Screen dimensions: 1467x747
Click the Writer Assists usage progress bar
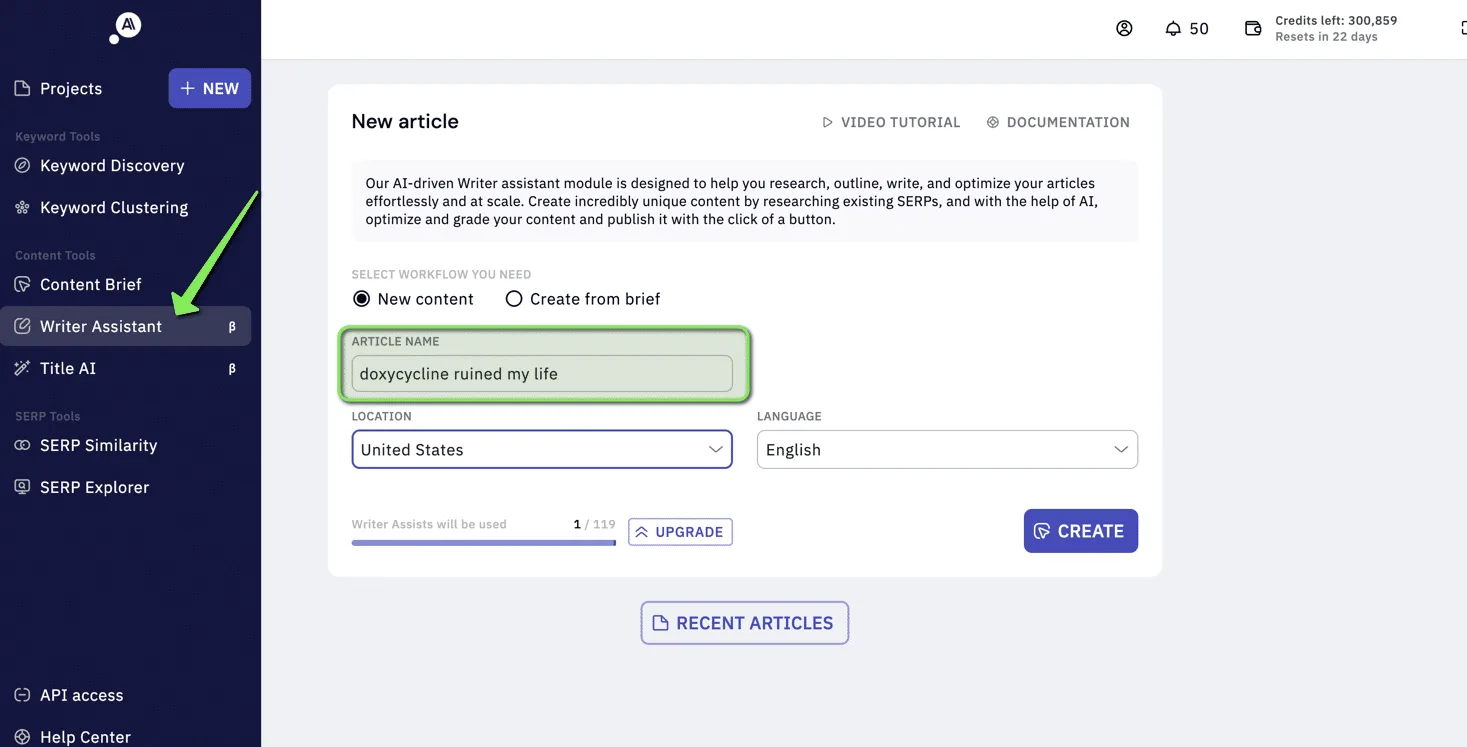tap(484, 543)
